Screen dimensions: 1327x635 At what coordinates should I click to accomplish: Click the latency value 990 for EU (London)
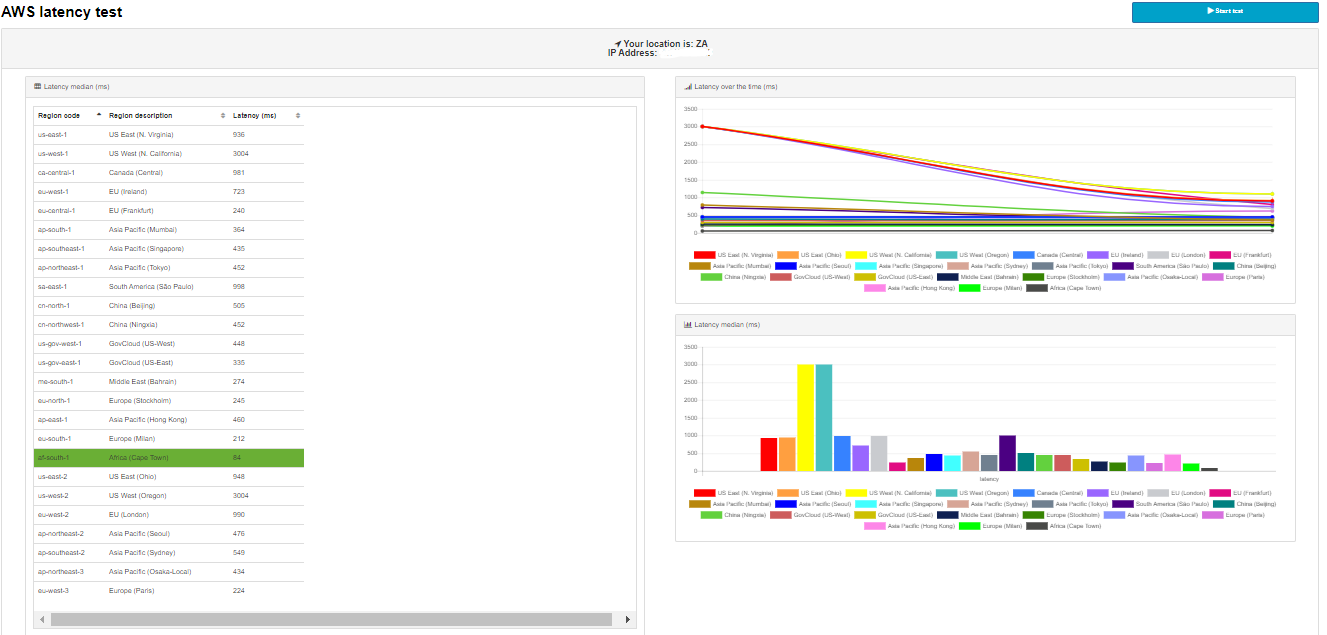pos(238,514)
